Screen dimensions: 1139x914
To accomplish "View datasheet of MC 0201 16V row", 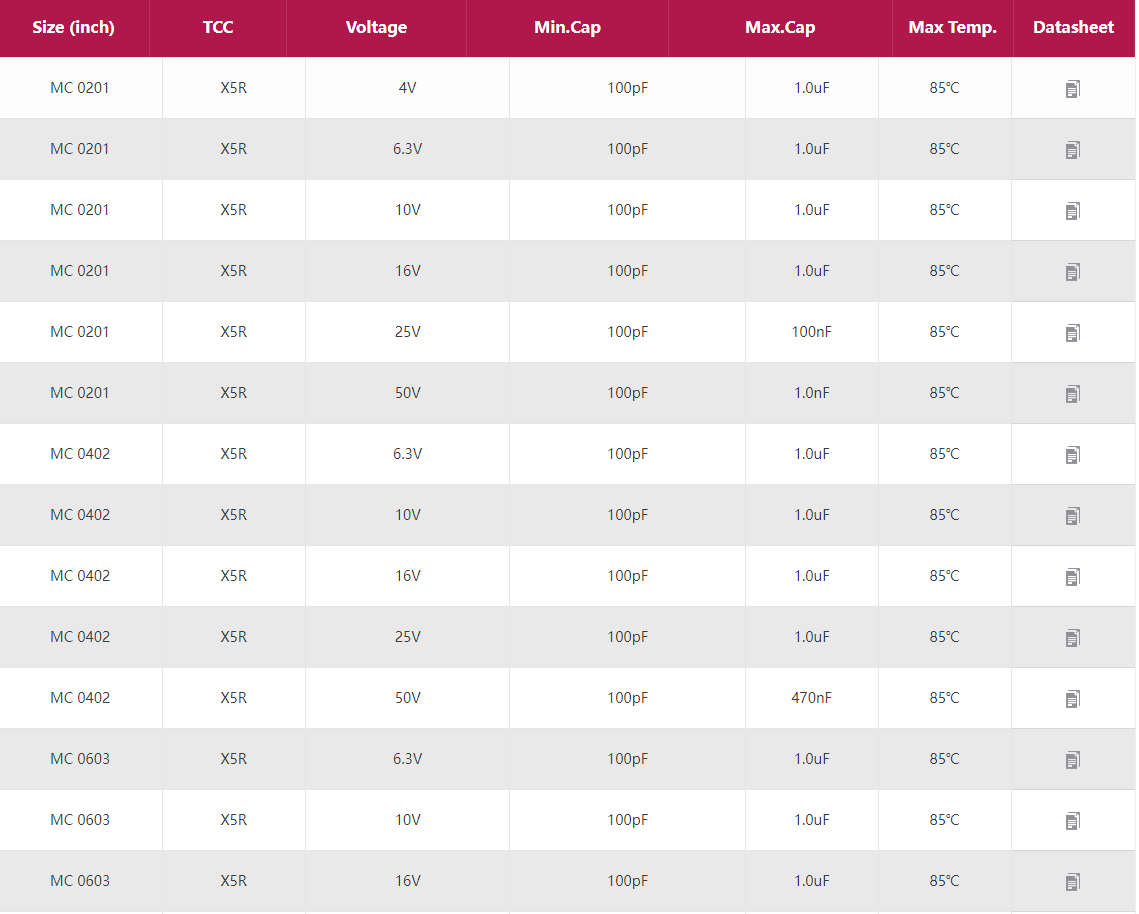I will [x=1072, y=272].
